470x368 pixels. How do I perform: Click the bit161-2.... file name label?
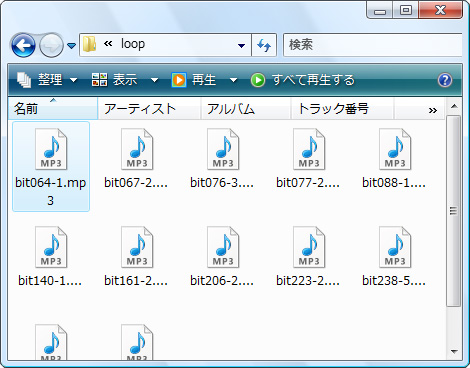[x=136, y=281]
